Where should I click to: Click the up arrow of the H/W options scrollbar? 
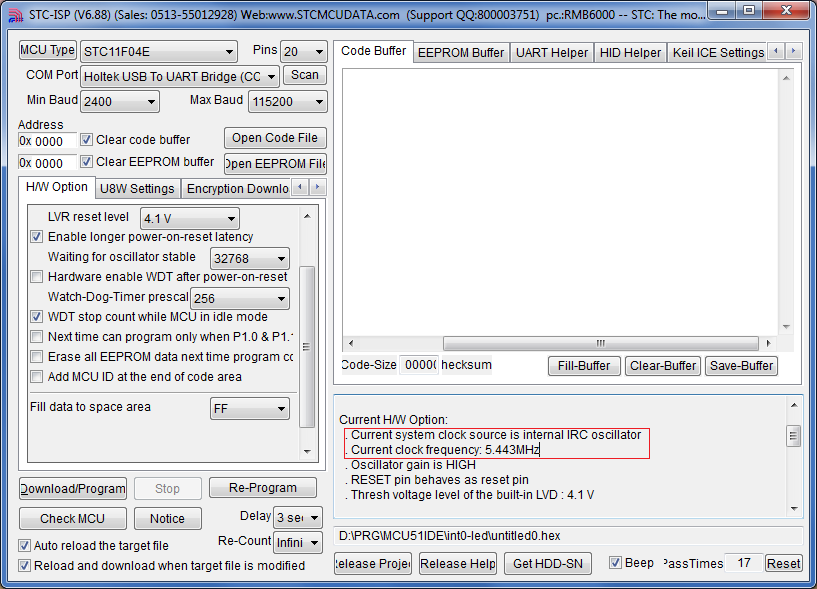coord(309,214)
